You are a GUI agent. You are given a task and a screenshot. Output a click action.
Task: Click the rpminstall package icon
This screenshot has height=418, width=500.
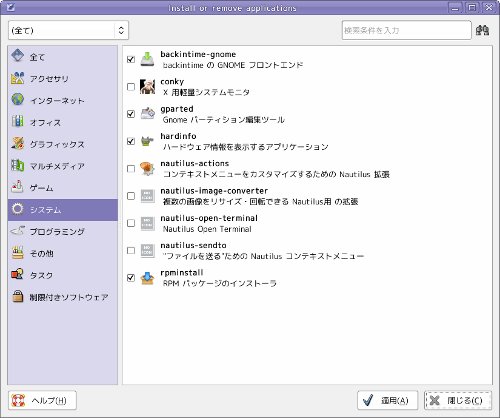pyautogui.click(x=147, y=278)
